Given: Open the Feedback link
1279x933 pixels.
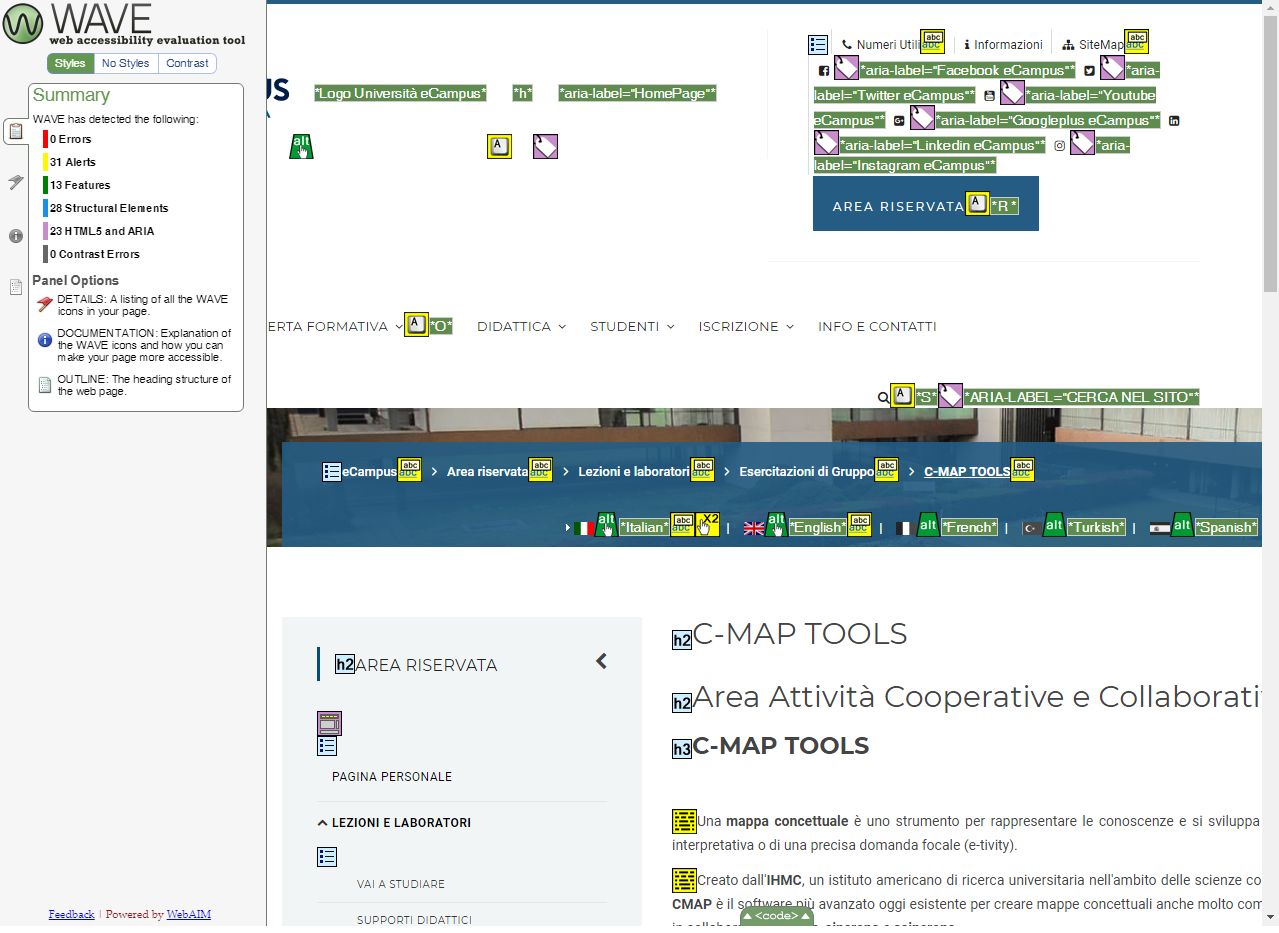Looking at the screenshot, I should coord(71,914).
